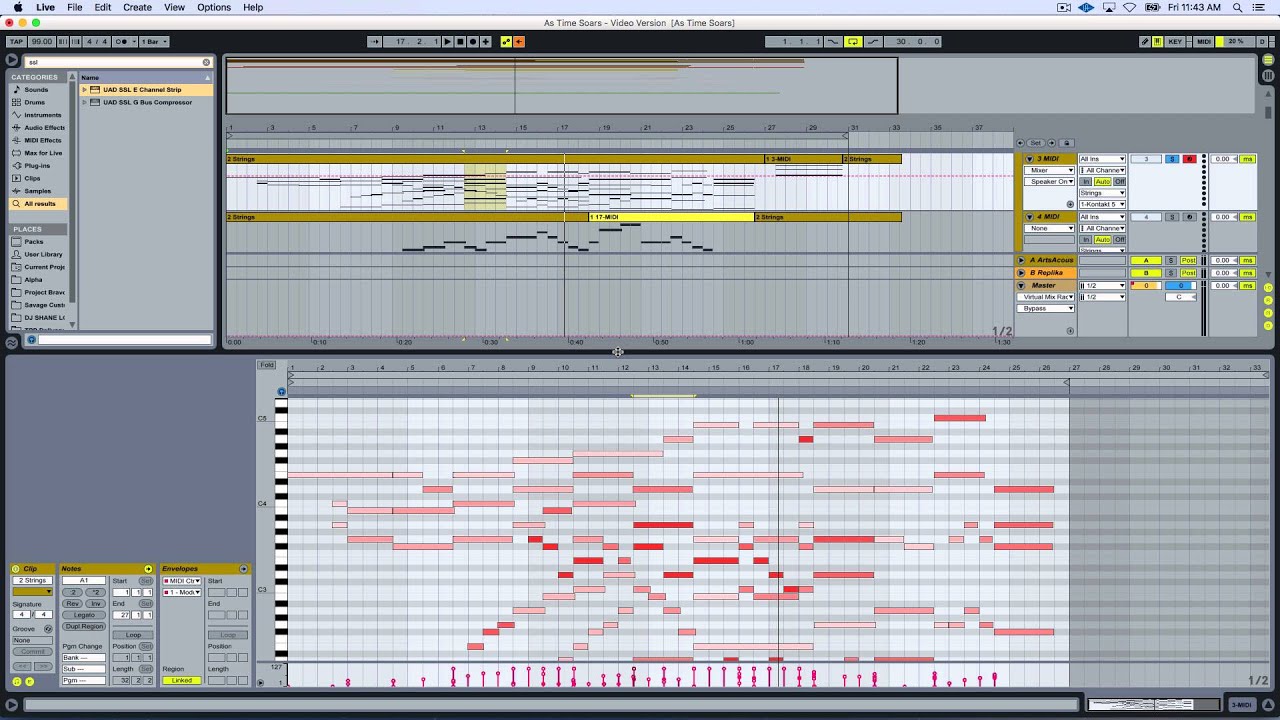The width and height of the screenshot is (1280, 720).
Task: Click the TAP tempo button
Action: point(16,41)
